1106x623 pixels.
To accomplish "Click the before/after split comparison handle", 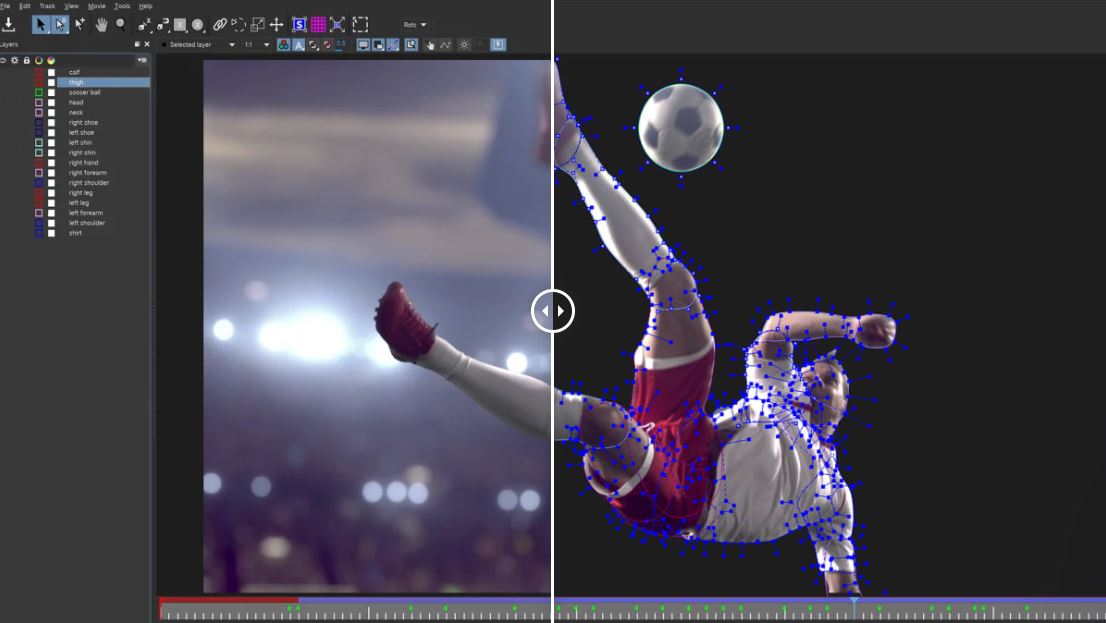I will tap(553, 311).
